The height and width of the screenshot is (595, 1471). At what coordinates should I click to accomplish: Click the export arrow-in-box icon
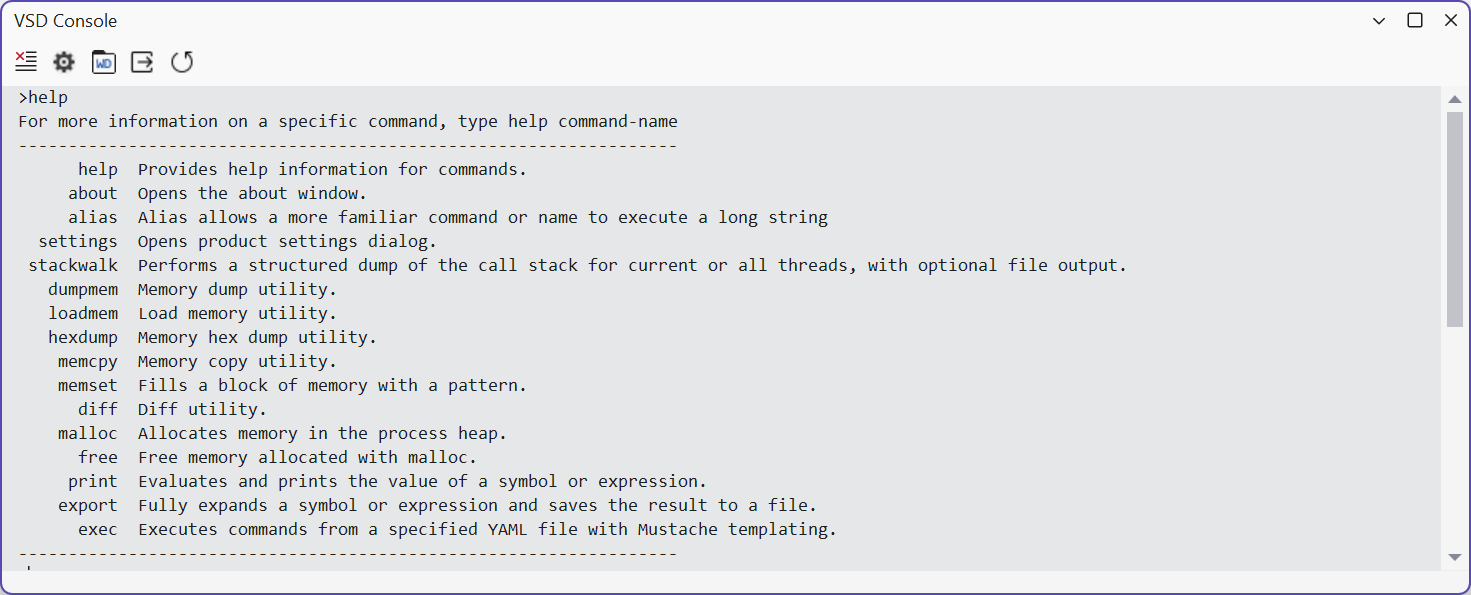[143, 62]
